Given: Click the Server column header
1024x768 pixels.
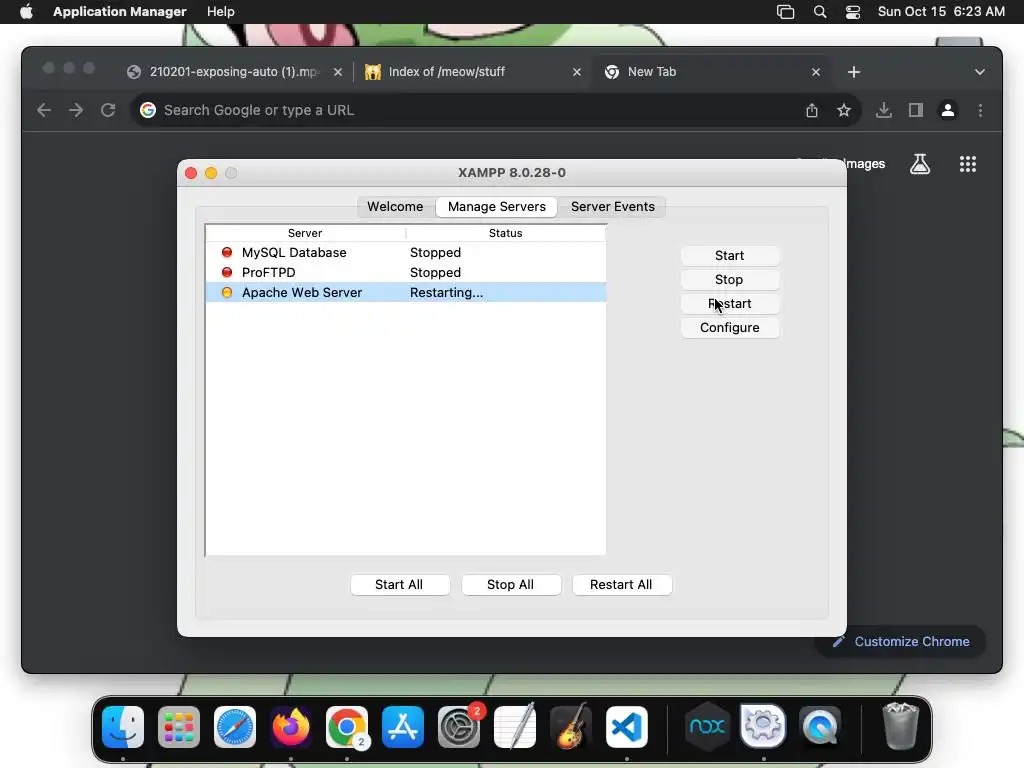Looking at the screenshot, I should click(x=305, y=233).
